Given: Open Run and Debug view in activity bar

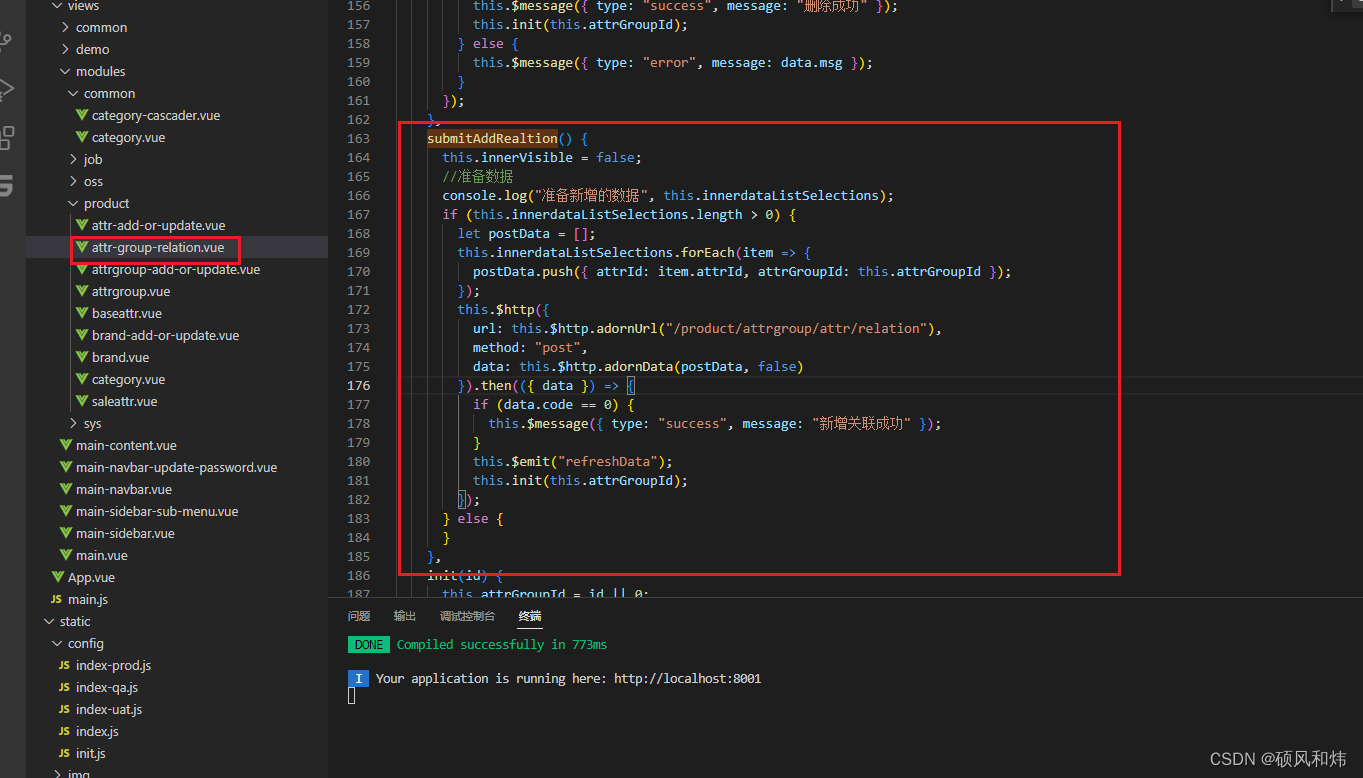Looking at the screenshot, I should coord(5,88).
